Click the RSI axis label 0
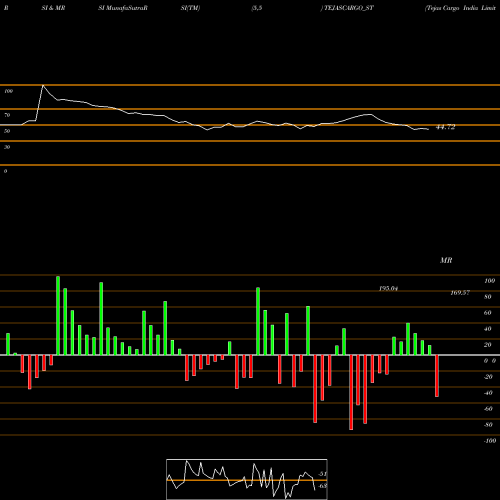Viewport: 500px width, 500px height. click(5, 171)
